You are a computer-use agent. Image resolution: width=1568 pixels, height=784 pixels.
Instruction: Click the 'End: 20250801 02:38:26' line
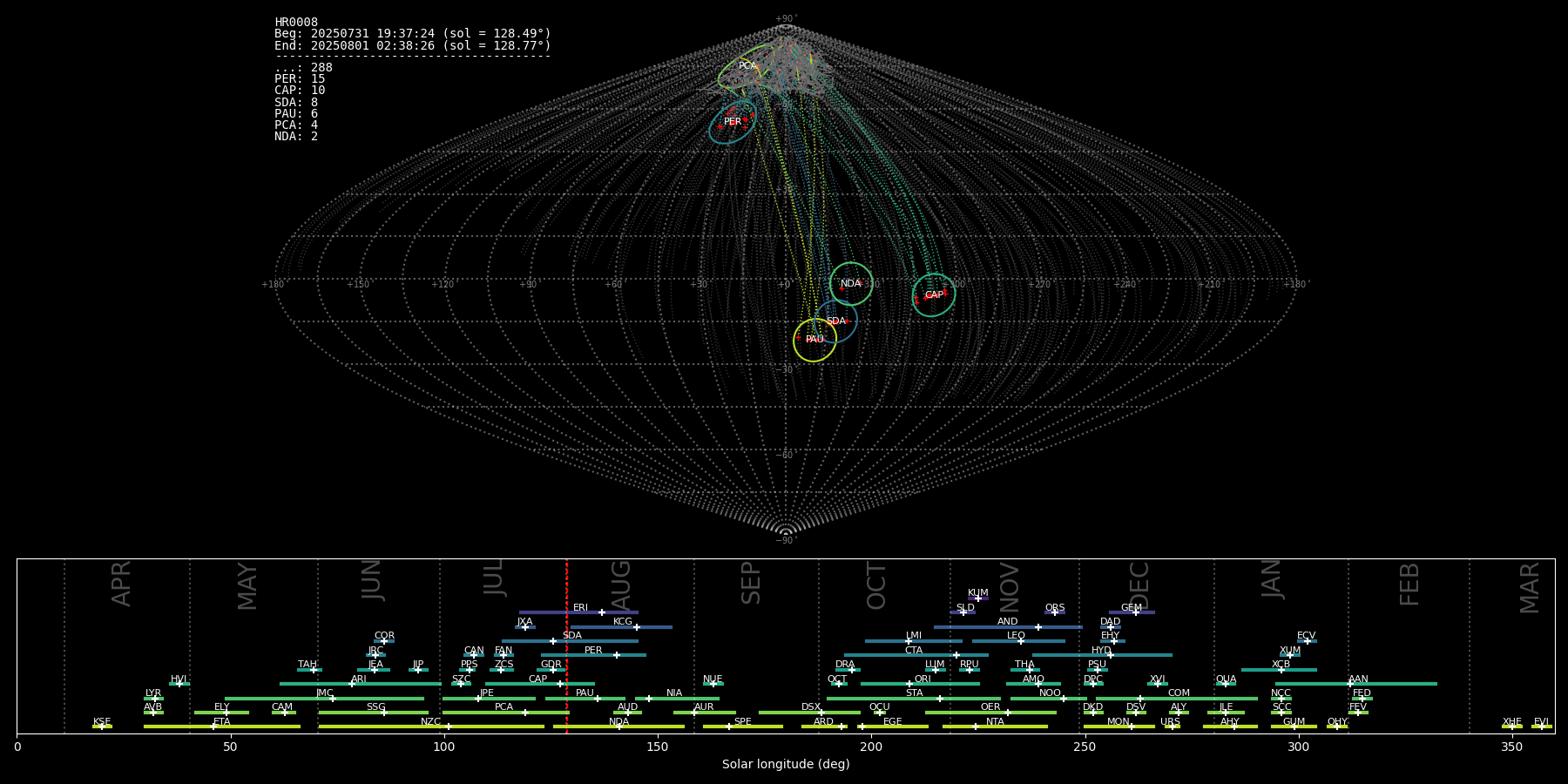tap(413, 45)
